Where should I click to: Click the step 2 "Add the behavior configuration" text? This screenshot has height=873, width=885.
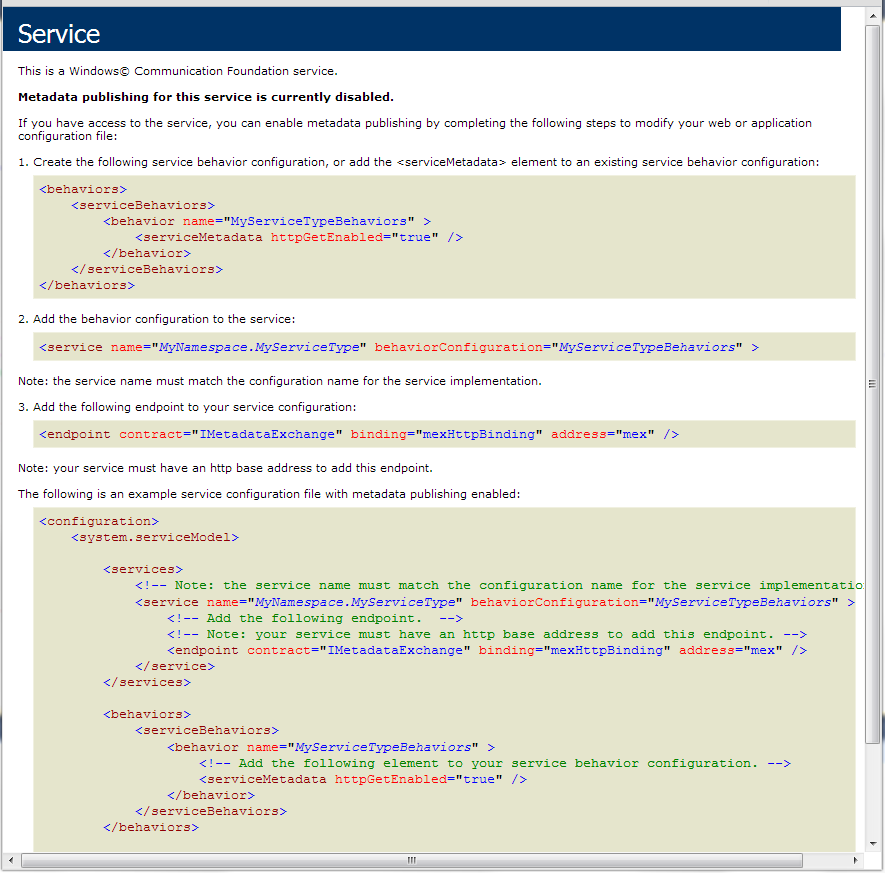pyautogui.click(x=156, y=319)
